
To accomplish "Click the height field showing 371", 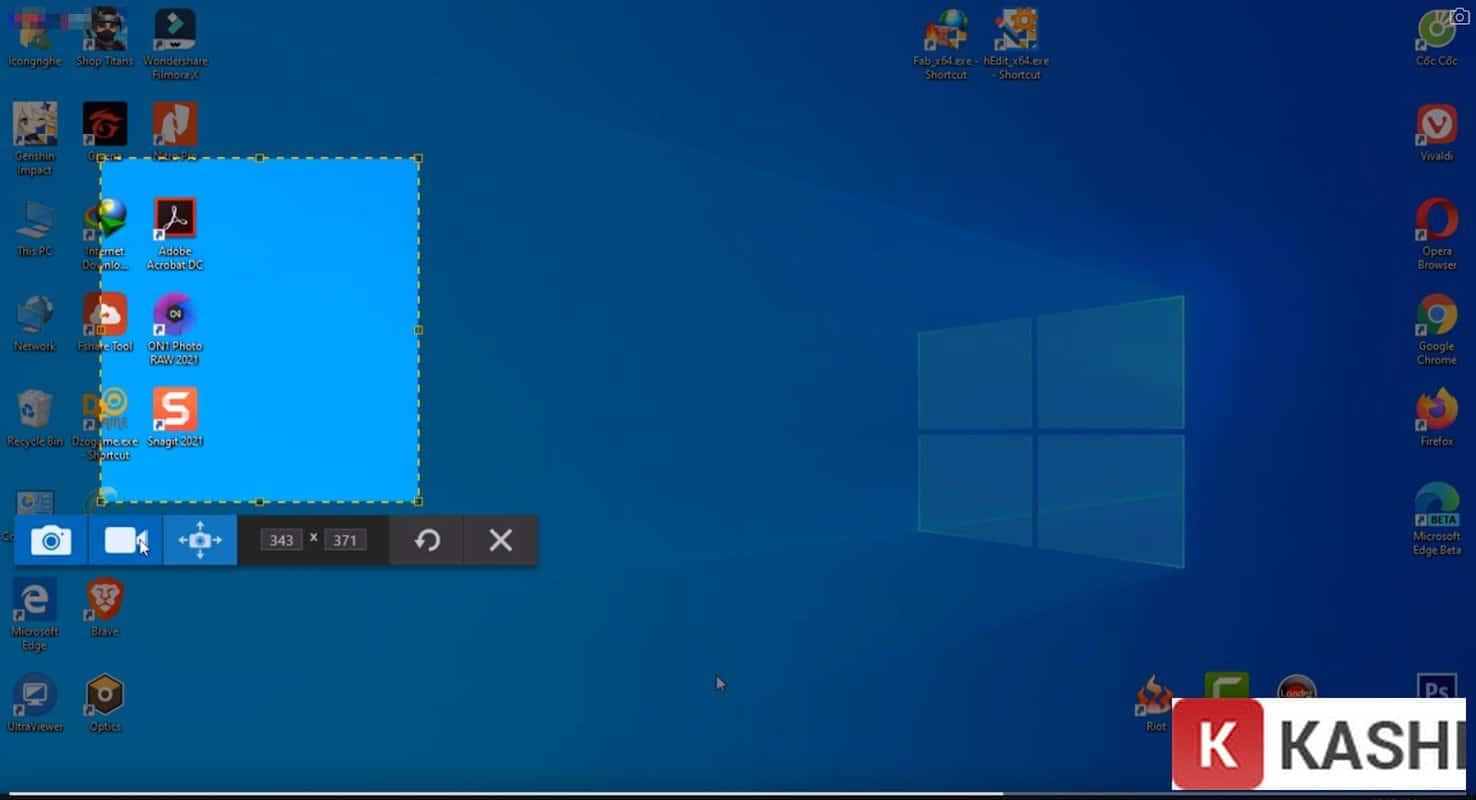I will [x=345, y=540].
